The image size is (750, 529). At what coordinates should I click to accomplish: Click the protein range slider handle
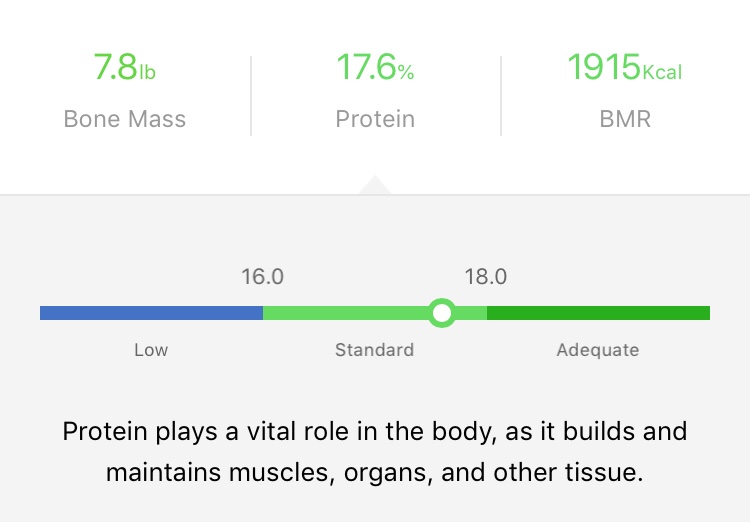pyautogui.click(x=442, y=313)
